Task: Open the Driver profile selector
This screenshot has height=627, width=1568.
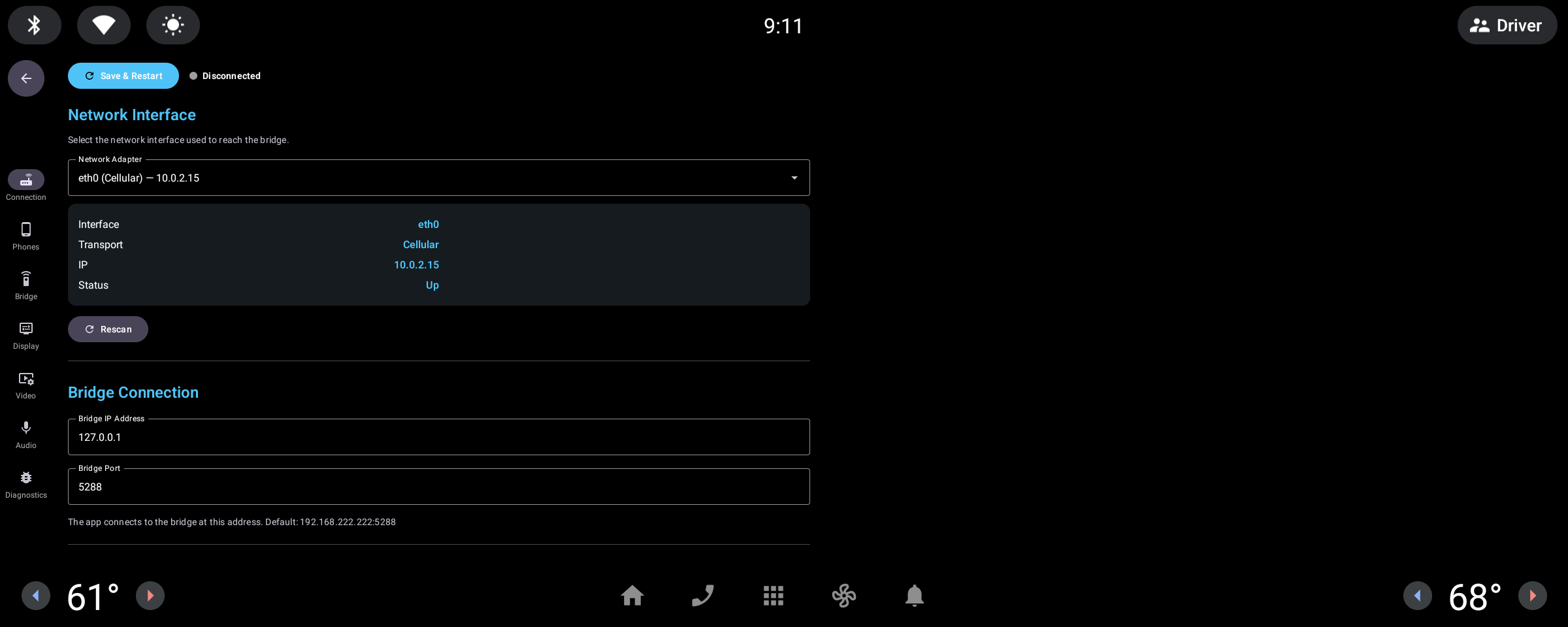Action: tap(1507, 25)
